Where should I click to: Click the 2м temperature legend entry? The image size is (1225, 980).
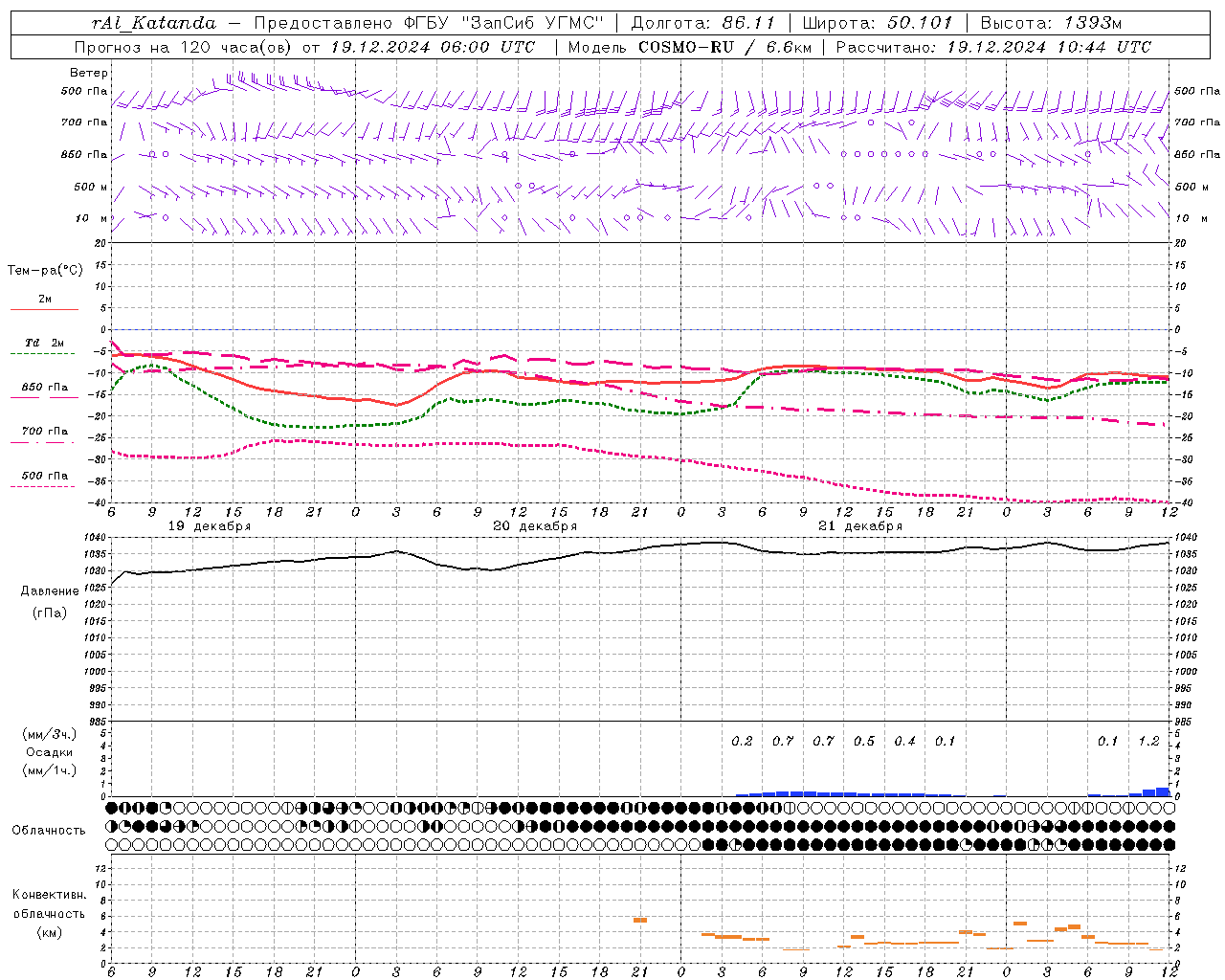45,300
